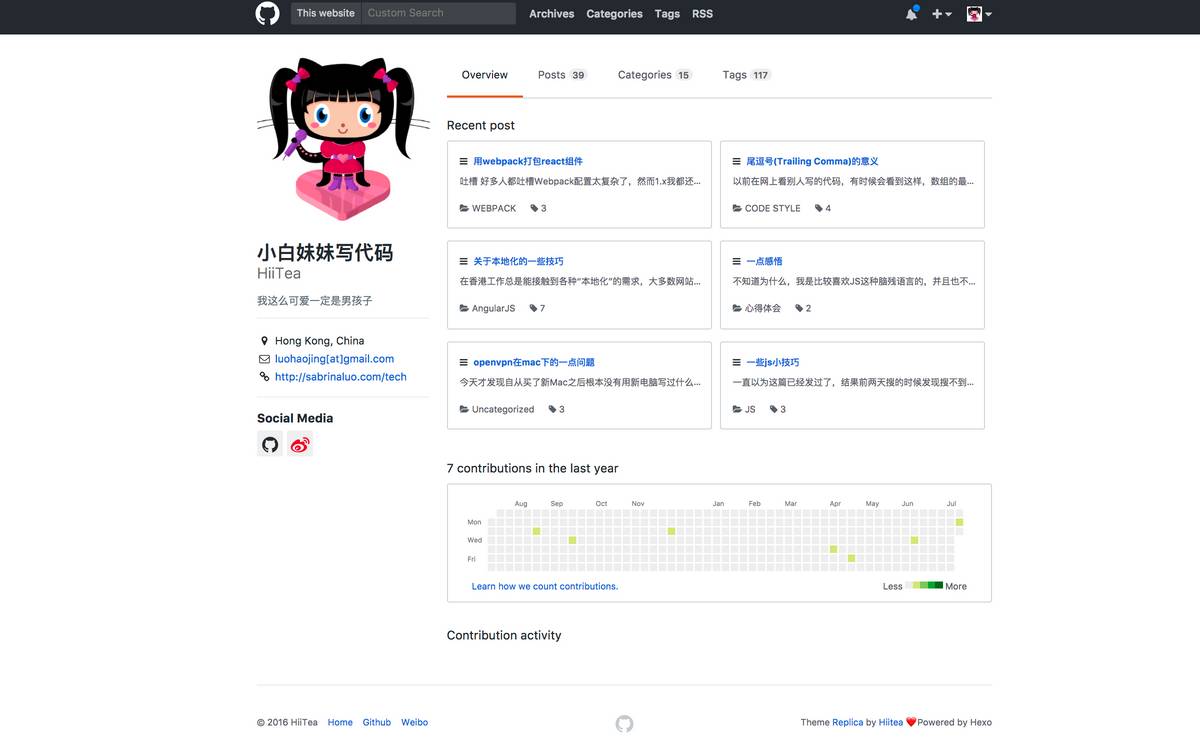Click the GitHub social media icon
Image resolution: width=1200 pixels, height=750 pixels.
pos(270,445)
